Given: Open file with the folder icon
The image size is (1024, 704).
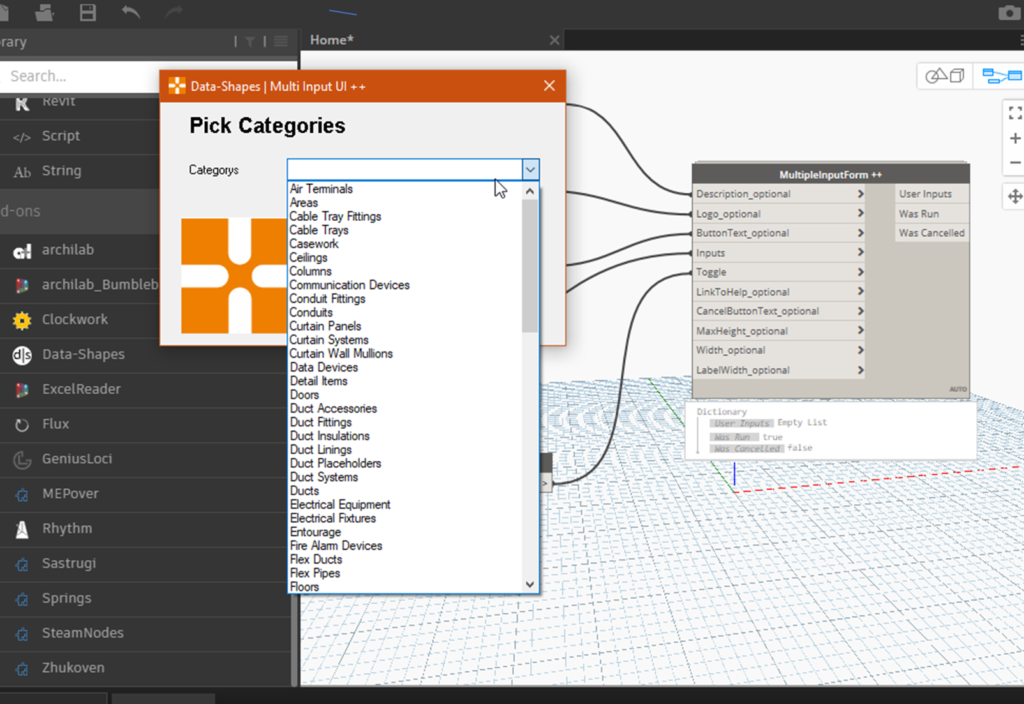Looking at the screenshot, I should 44,12.
